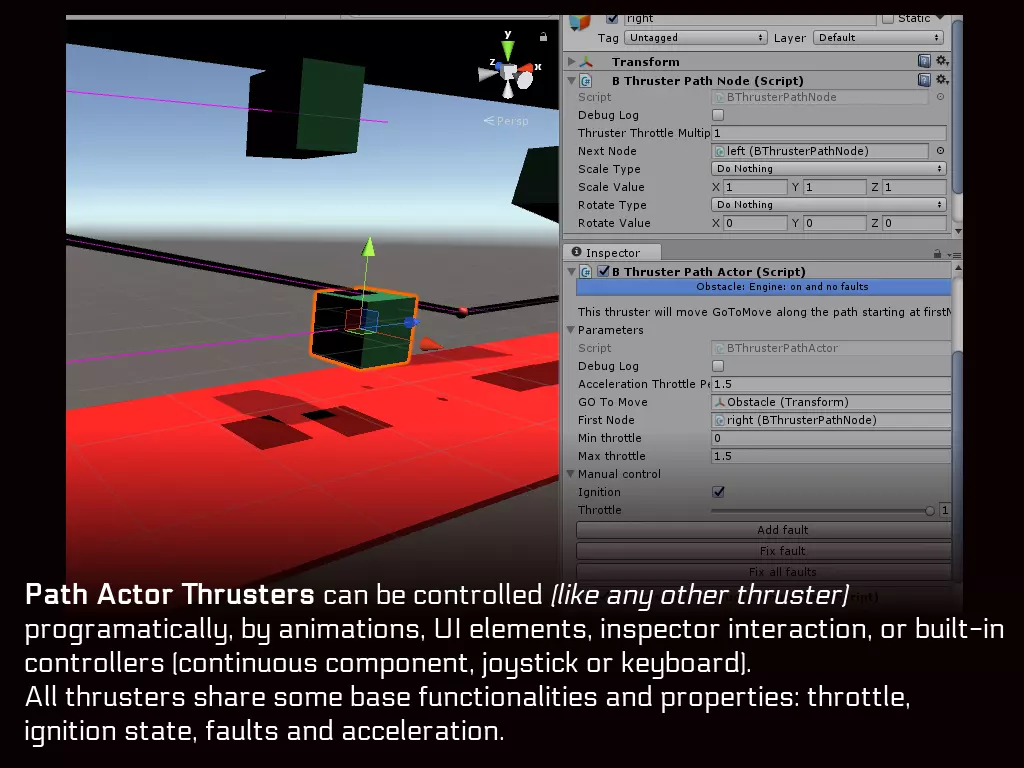Click the Rotate Value Y field
1024x768 pixels.
pyautogui.click(x=835, y=223)
